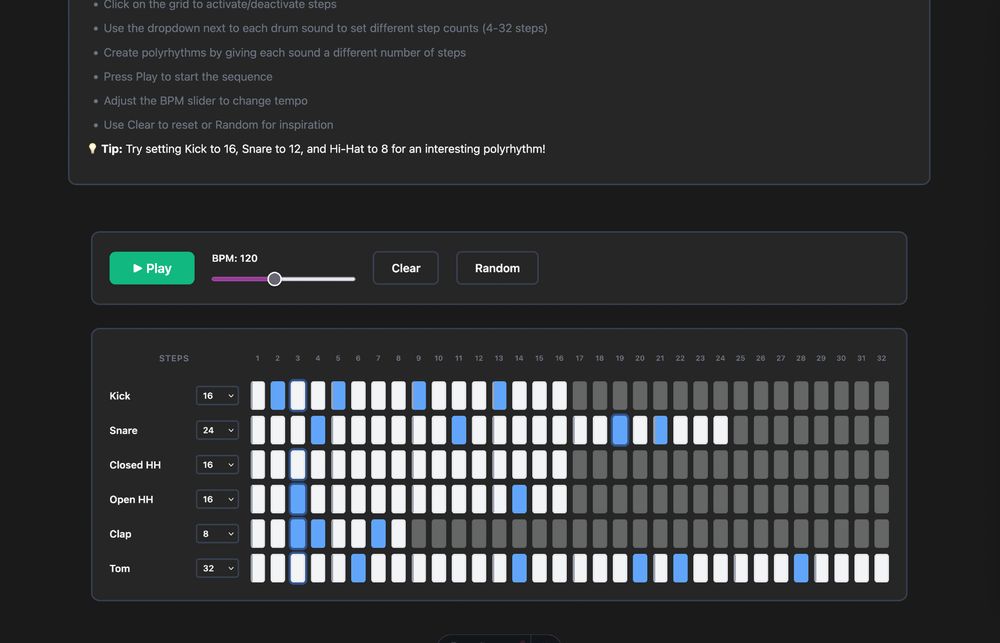Viewport: 1000px width, 643px height.
Task: Deactivate the active step 4 on Snare
Action: pos(317,430)
